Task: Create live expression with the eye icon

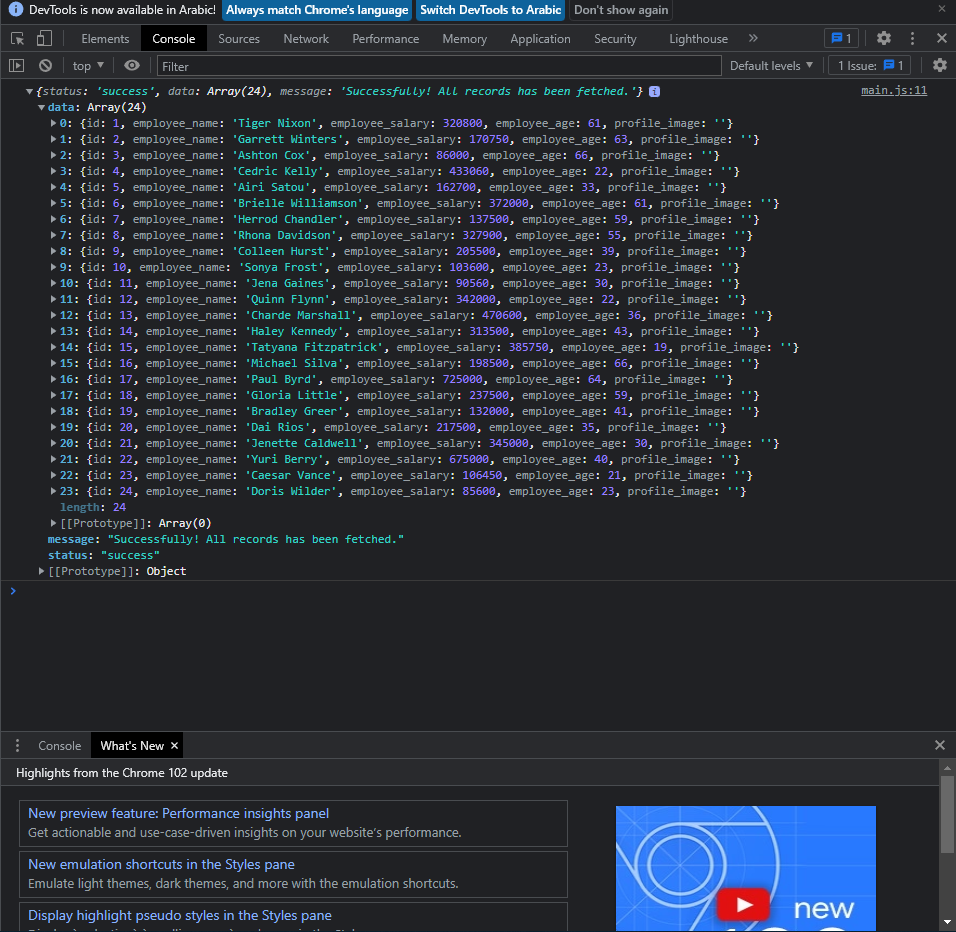Action: 132,65
